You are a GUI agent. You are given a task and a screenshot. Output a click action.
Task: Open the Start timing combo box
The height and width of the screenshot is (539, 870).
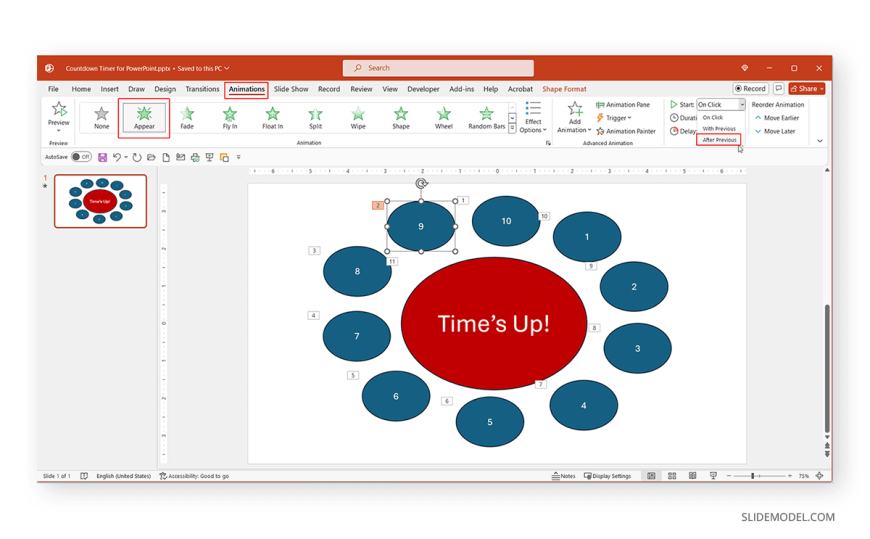721,104
